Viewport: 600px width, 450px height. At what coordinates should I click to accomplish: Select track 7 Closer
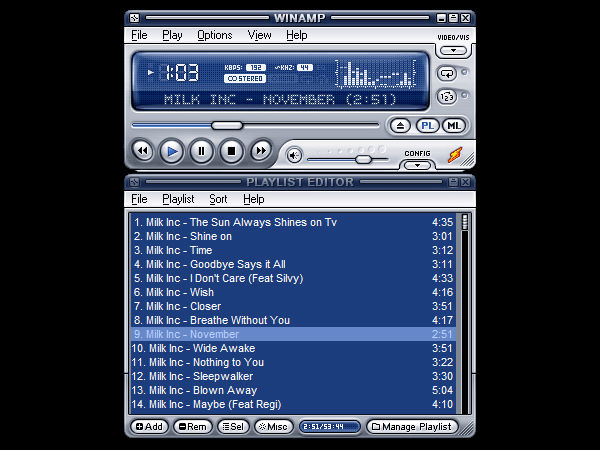click(293, 306)
